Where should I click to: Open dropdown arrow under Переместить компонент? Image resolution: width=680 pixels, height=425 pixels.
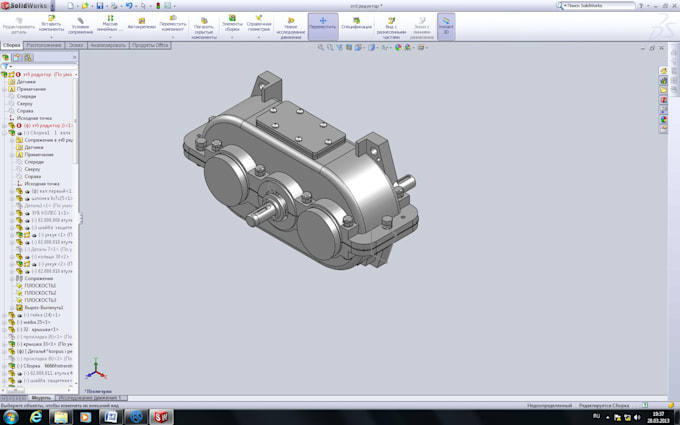coord(173,37)
